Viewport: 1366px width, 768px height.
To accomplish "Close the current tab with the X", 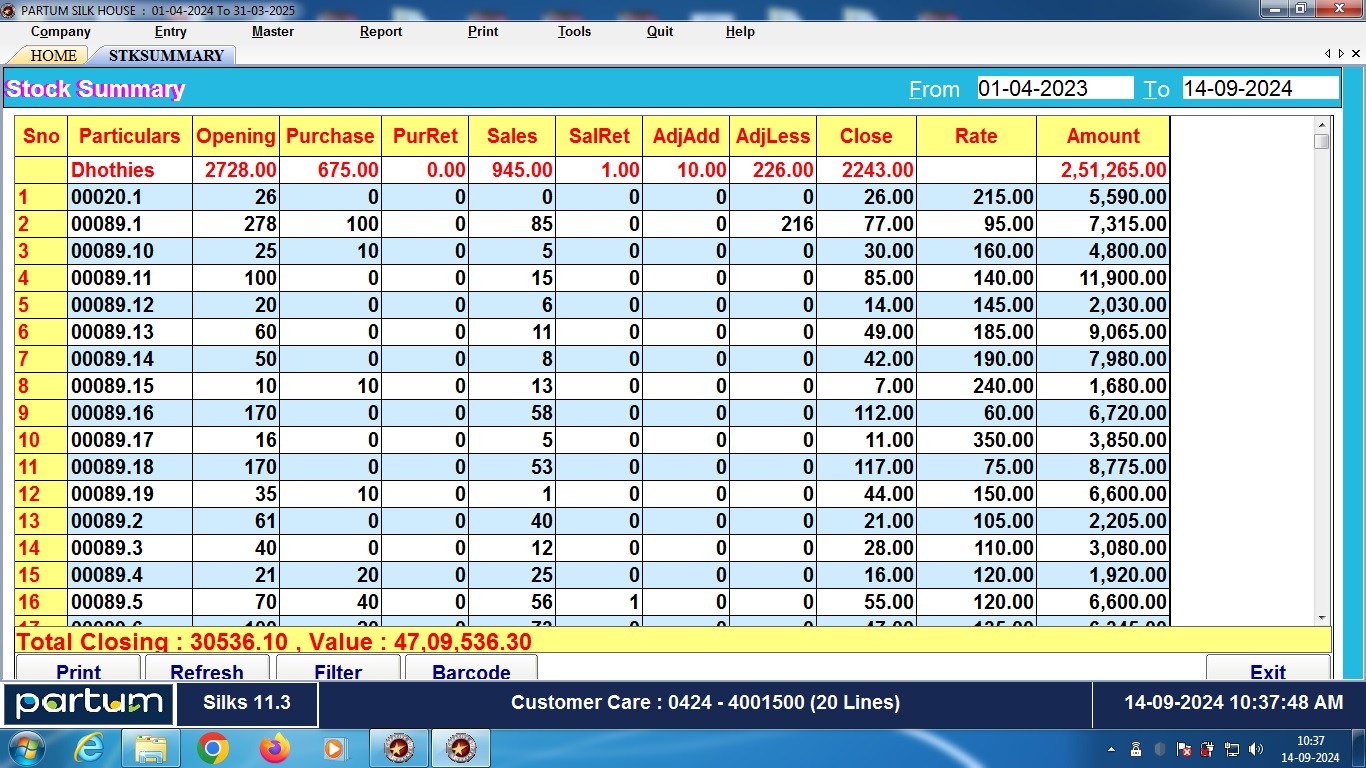I will point(1356,53).
